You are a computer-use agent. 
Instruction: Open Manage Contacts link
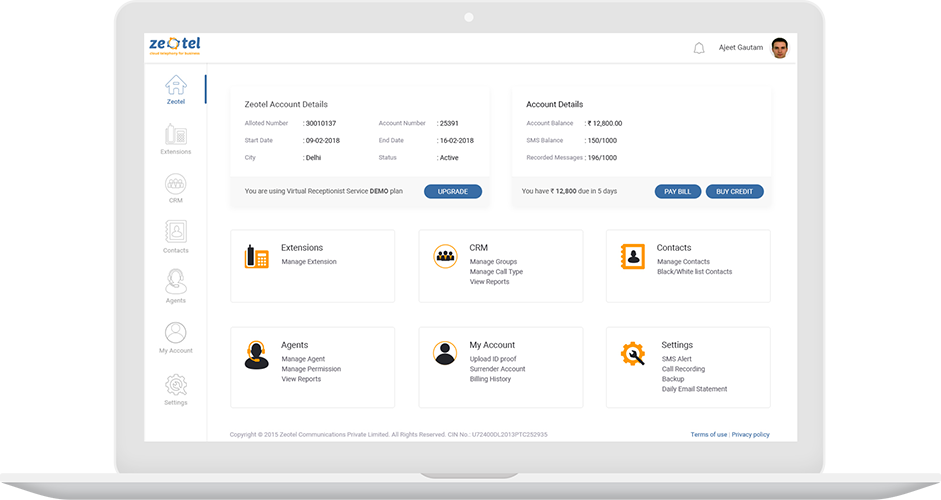click(x=684, y=262)
